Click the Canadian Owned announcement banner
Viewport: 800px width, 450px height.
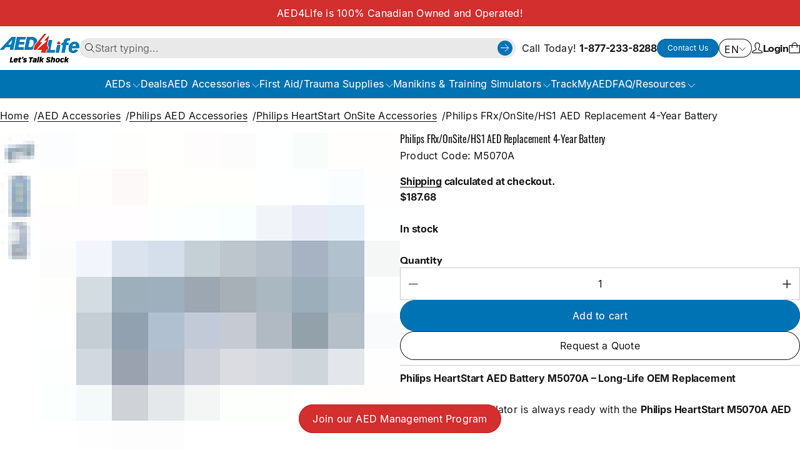pos(400,13)
